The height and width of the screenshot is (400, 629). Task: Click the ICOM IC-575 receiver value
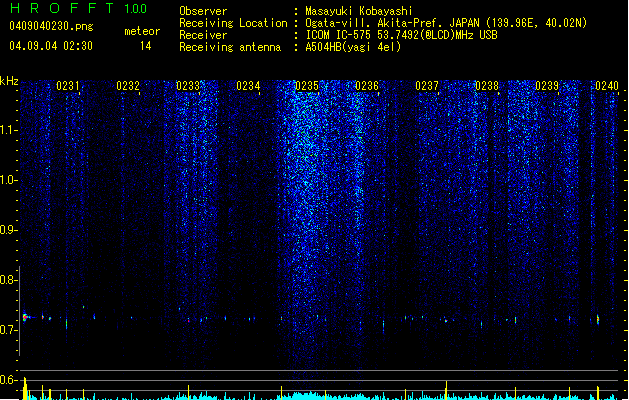[x=402, y=35]
